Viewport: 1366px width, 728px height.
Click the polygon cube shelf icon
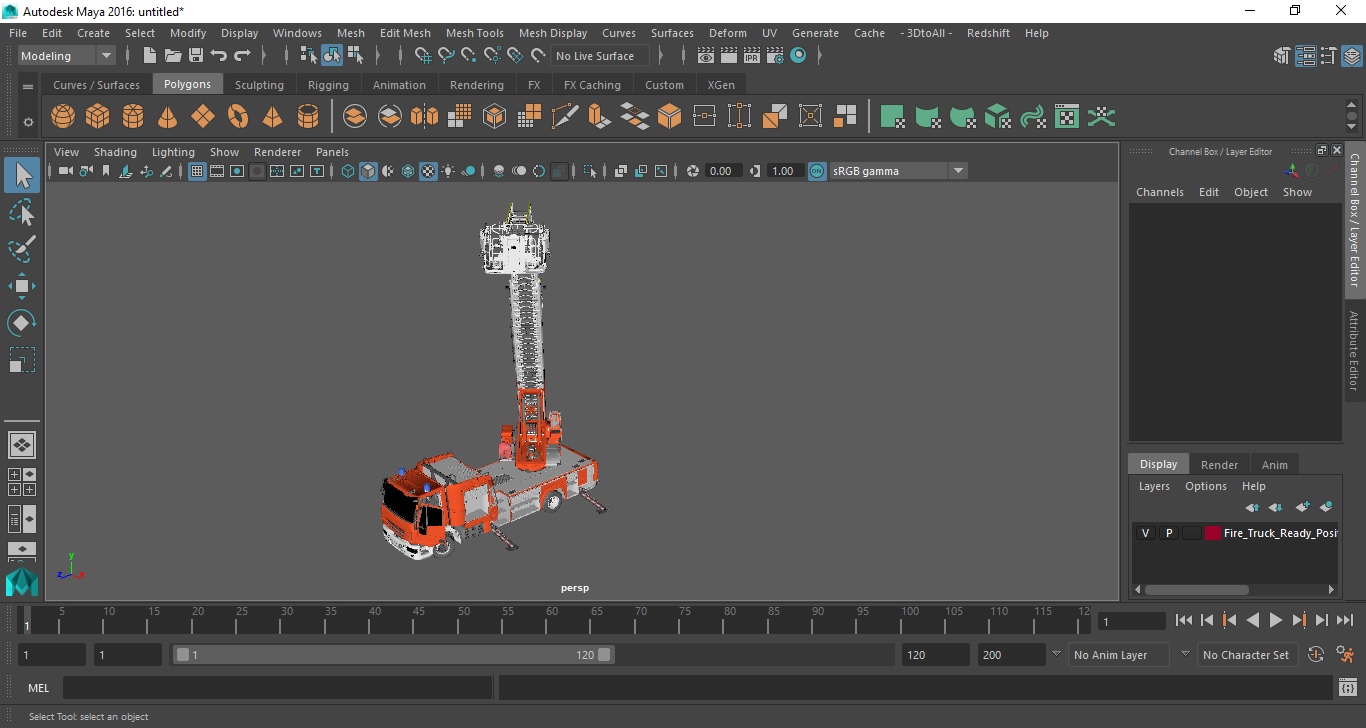(98, 117)
